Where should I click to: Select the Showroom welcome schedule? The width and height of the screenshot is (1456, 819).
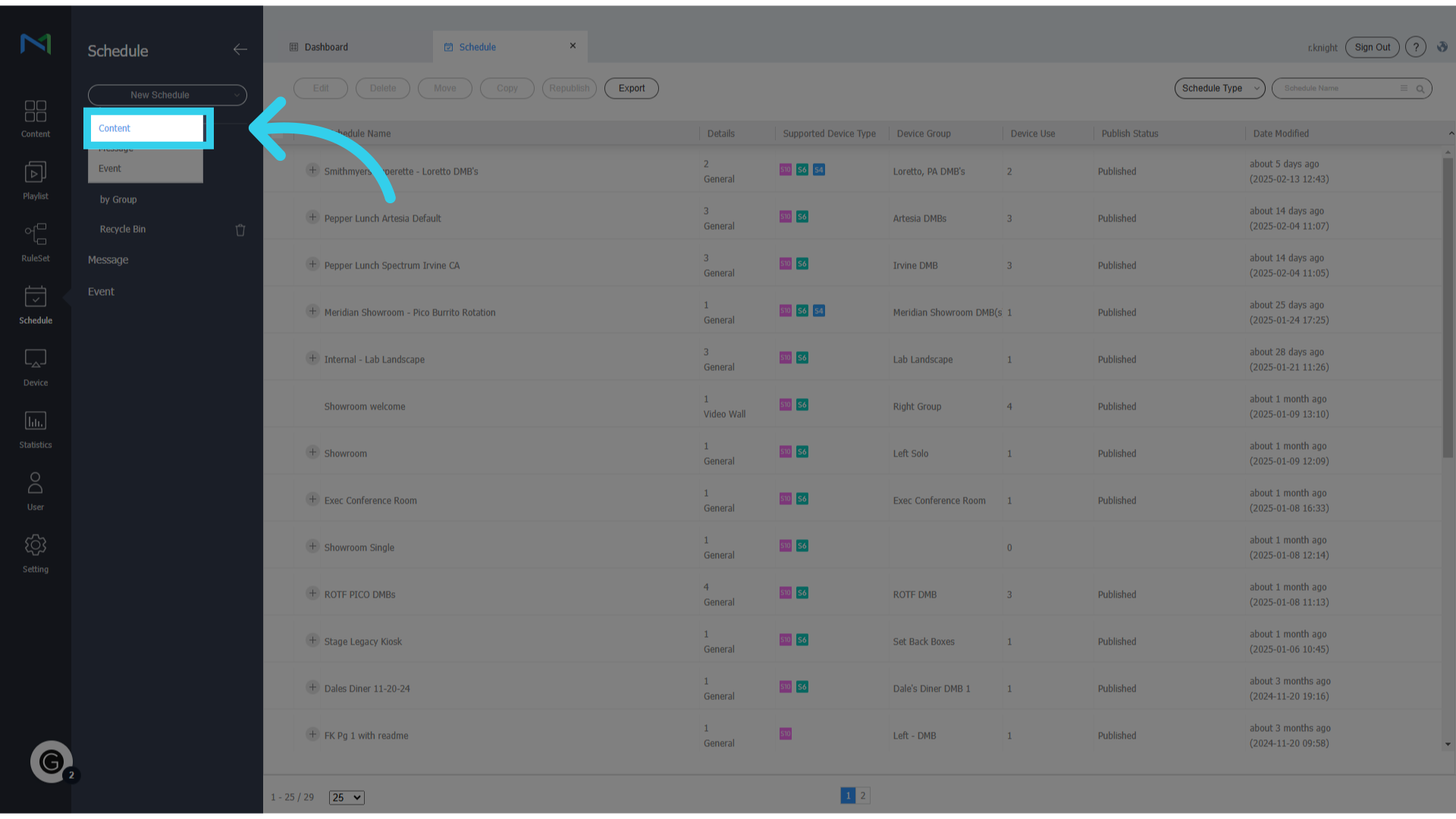point(365,406)
